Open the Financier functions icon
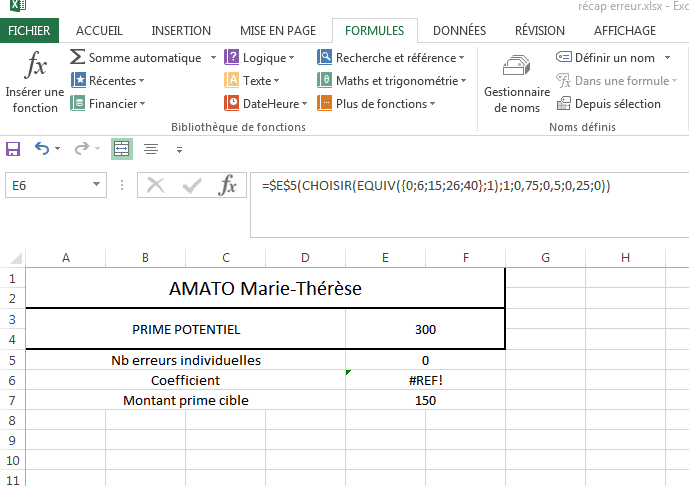 pyautogui.click(x=78, y=104)
